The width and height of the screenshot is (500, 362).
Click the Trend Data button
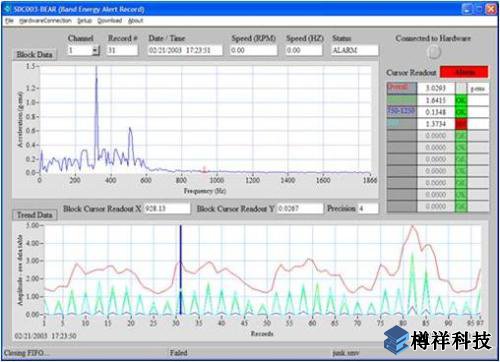point(35,215)
